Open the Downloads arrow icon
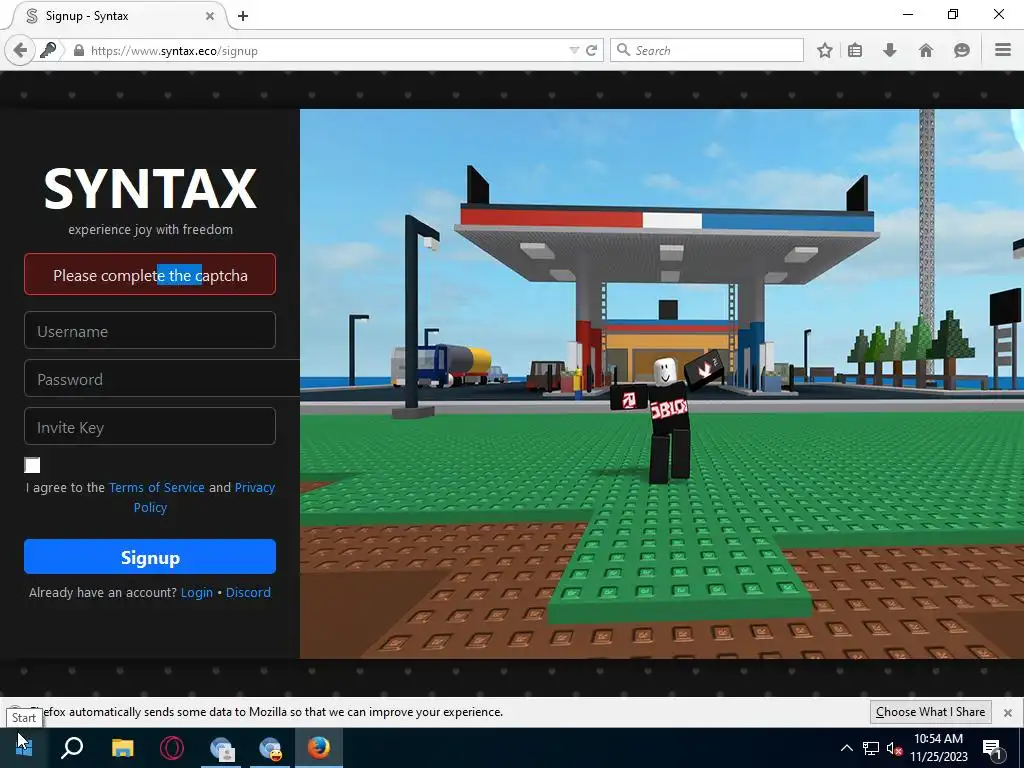 [889, 50]
